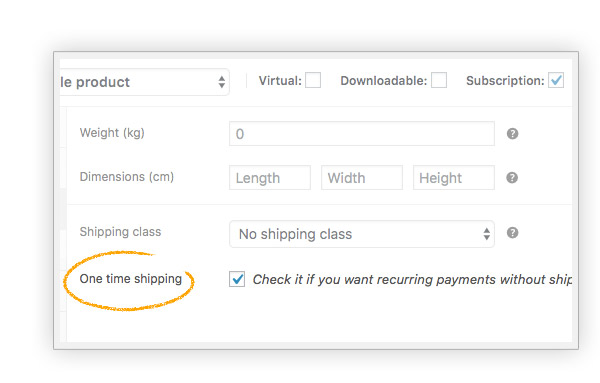Image resolution: width=600 pixels, height=383 pixels.
Task: Enable the Downloadable checkbox
Action: pos(439,80)
